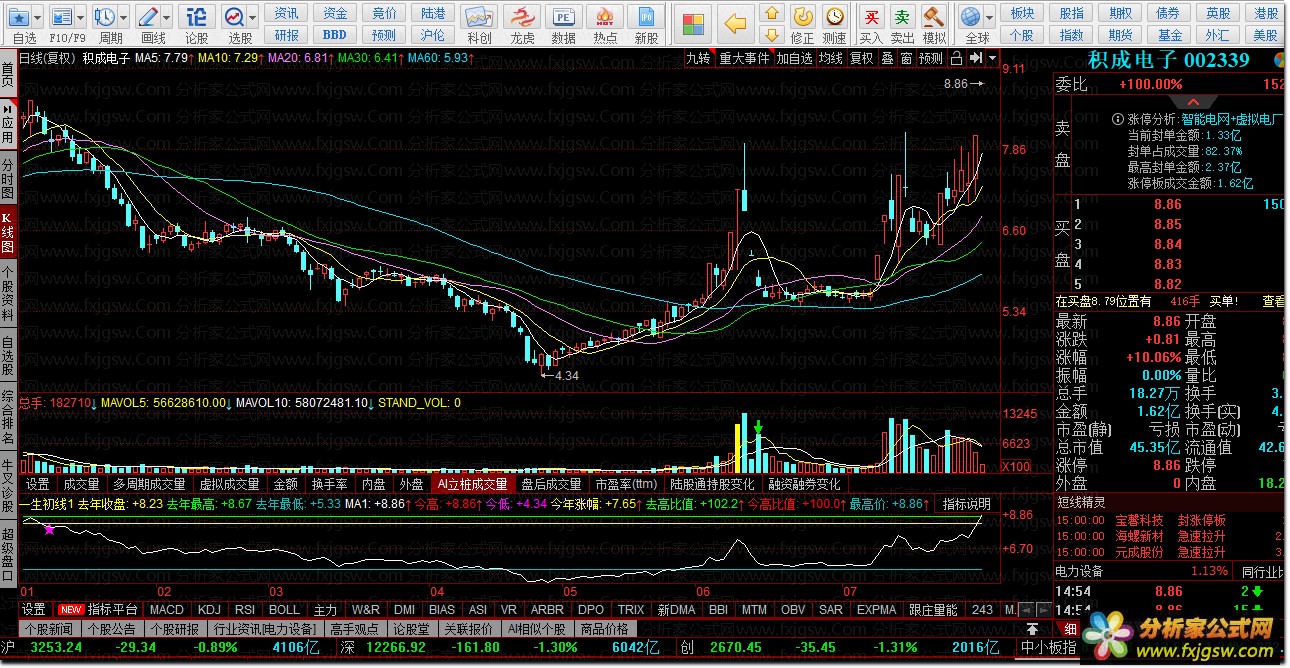The image size is (1290, 668).
Task: Click the 设置 button in volume panel
Action: point(37,484)
